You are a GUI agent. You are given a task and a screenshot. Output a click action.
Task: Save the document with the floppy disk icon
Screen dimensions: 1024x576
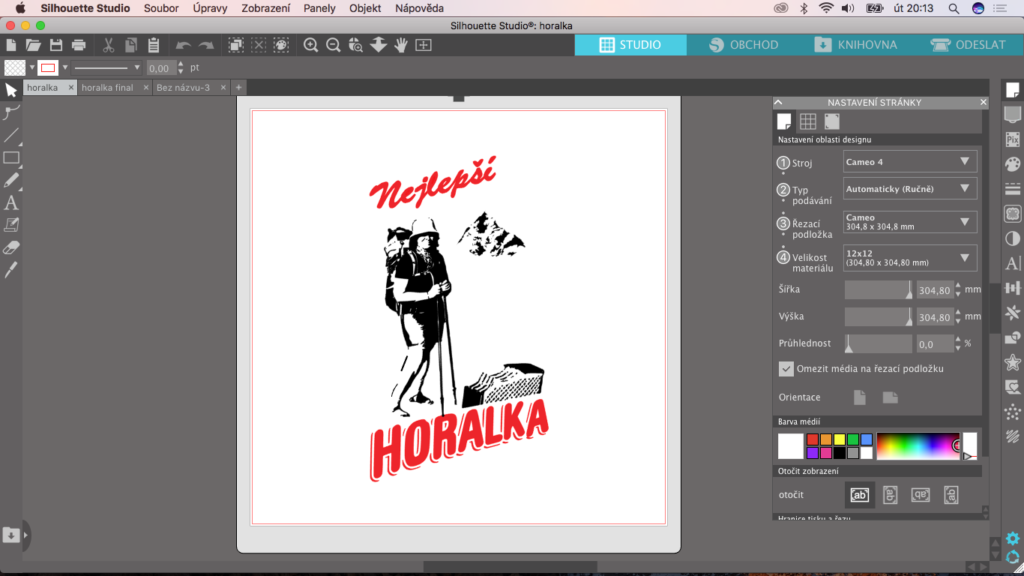pyautogui.click(x=56, y=45)
